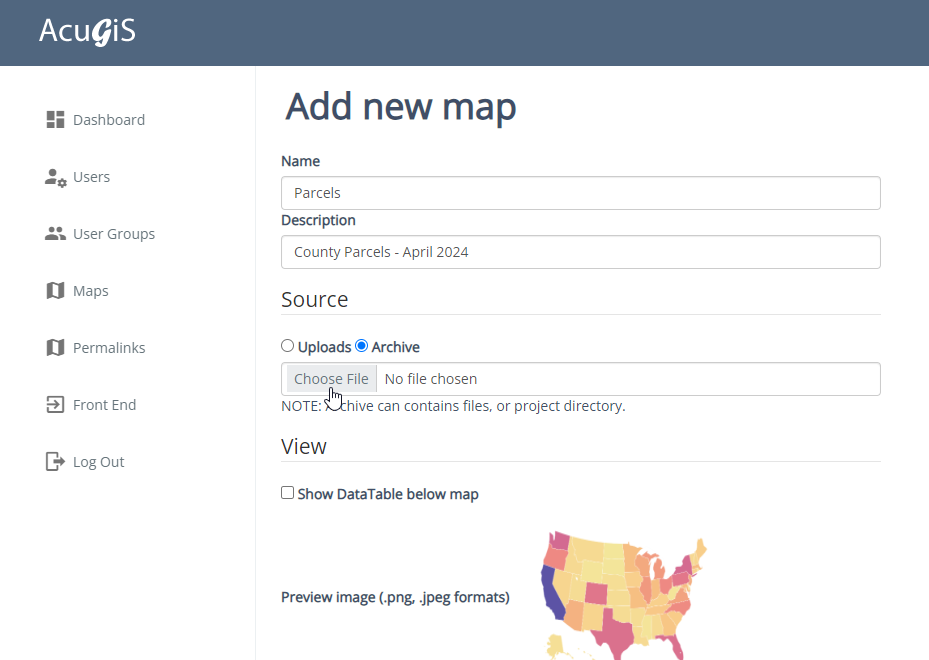Open the Permalinks sidebar link

click(109, 348)
